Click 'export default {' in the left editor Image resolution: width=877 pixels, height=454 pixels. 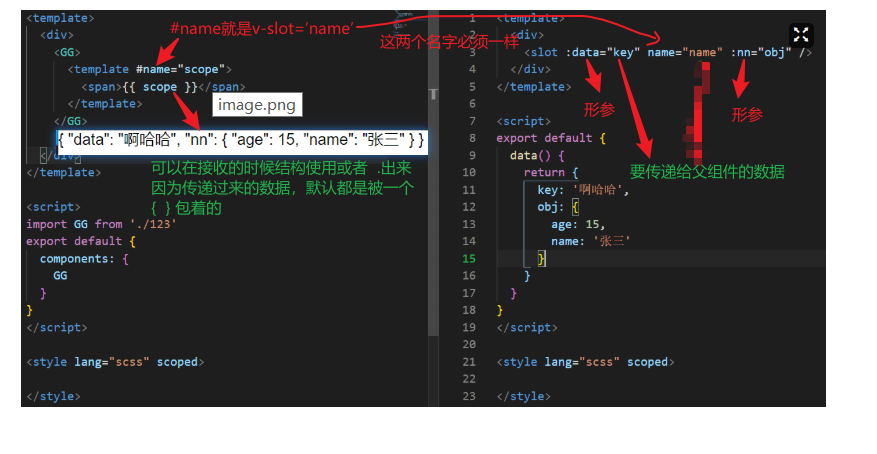tap(81, 242)
